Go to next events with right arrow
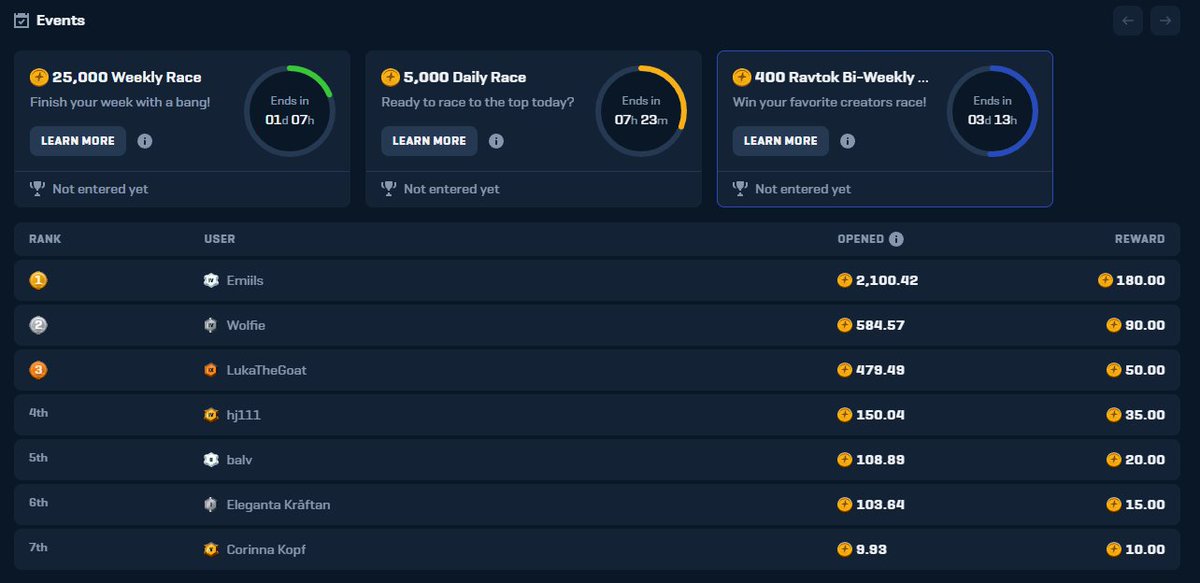Viewport: 1200px width, 583px height. pos(1165,20)
